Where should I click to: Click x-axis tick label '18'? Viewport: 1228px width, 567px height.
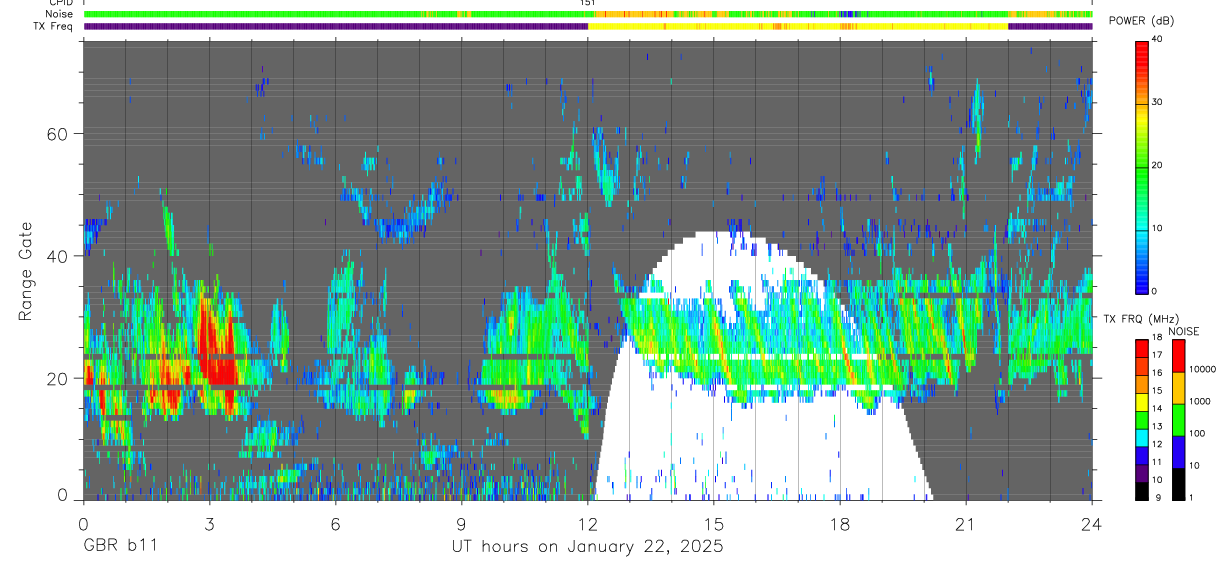840,523
